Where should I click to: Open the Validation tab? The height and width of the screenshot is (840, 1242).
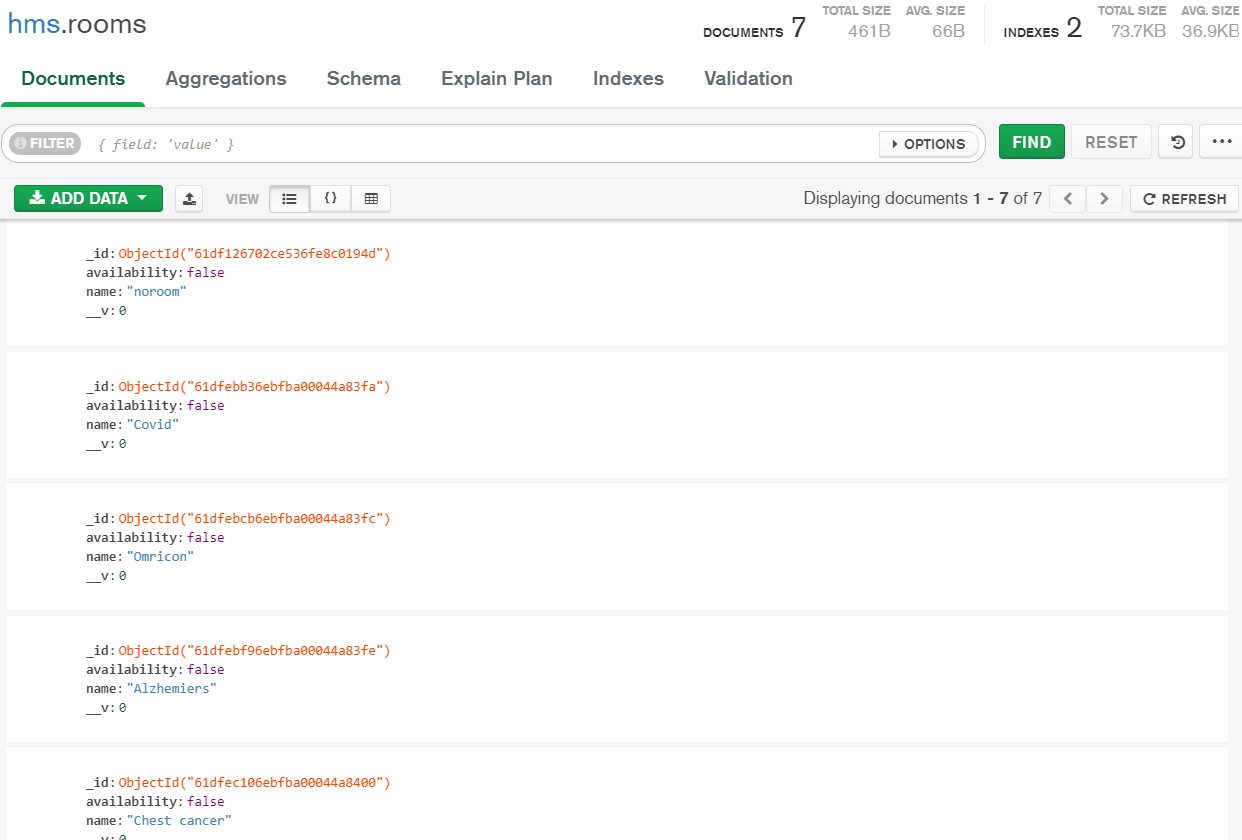coord(748,78)
